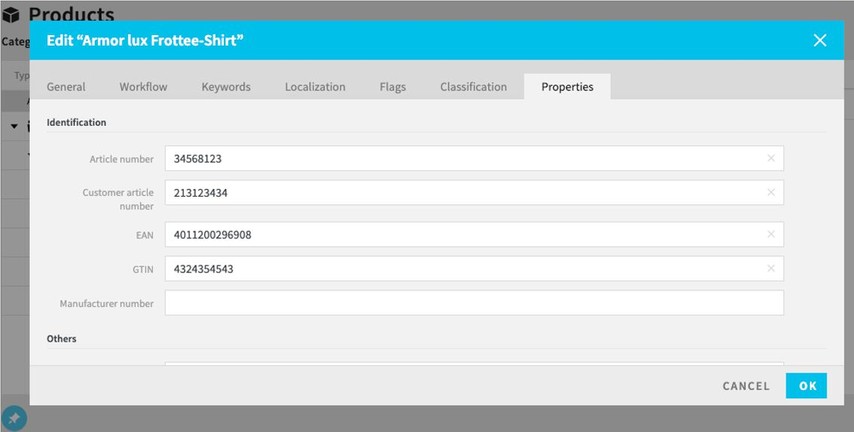Viewport: 854px width, 432px height.
Task: Click the pin icon at bottom left
Action: pos(14,418)
